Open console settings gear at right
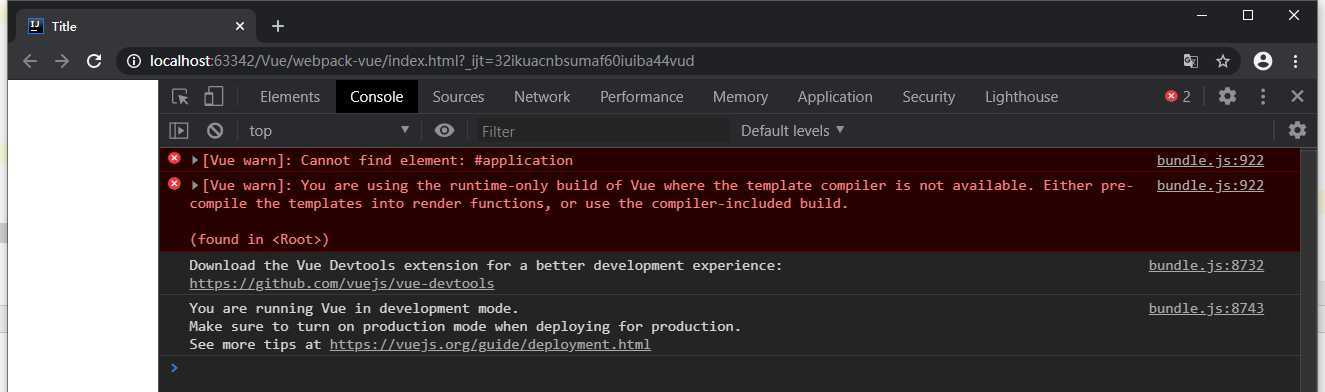This screenshot has width=1325, height=392. 1297,130
